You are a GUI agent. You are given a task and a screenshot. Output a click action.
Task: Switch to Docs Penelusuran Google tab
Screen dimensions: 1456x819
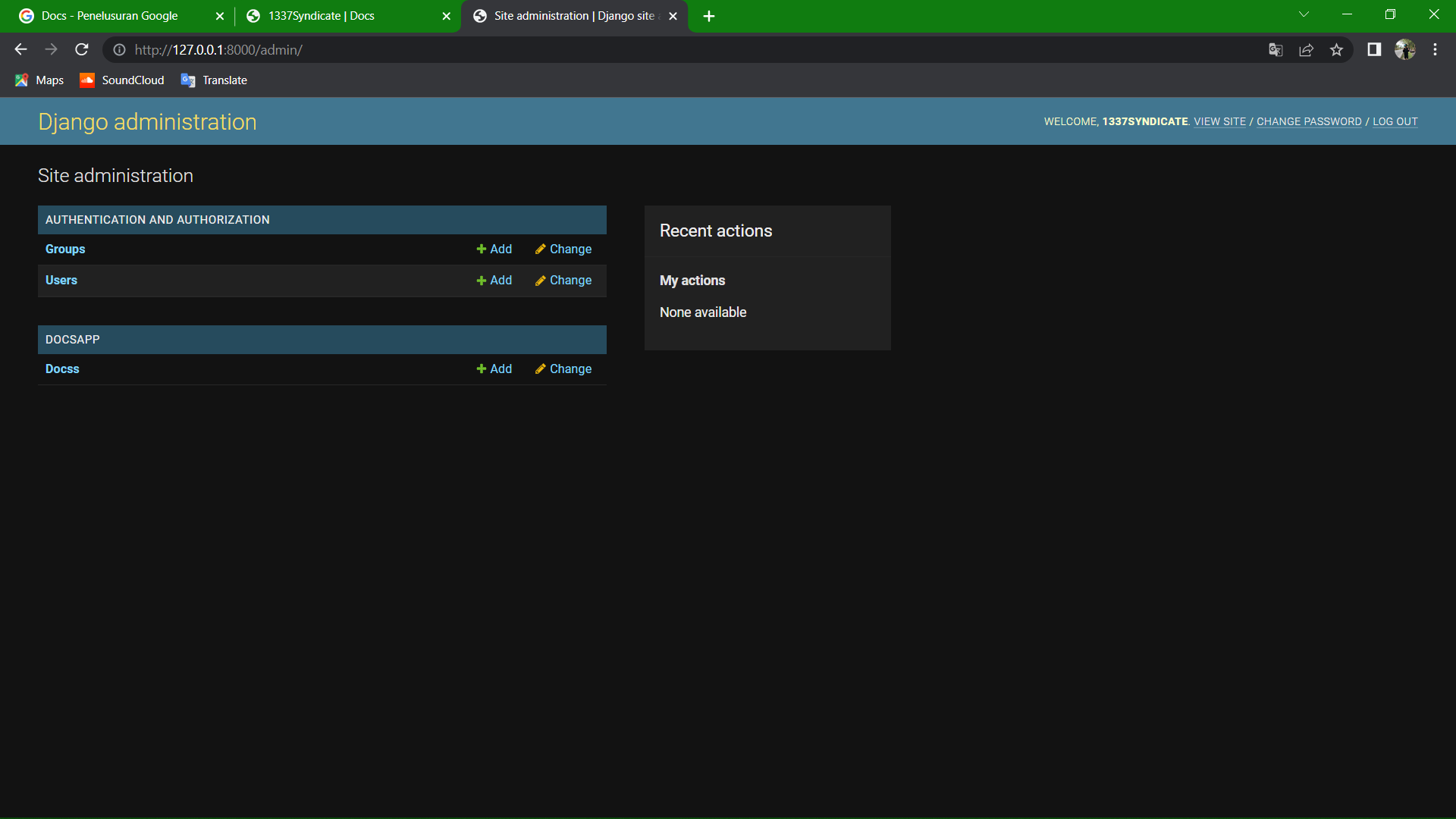(110, 16)
